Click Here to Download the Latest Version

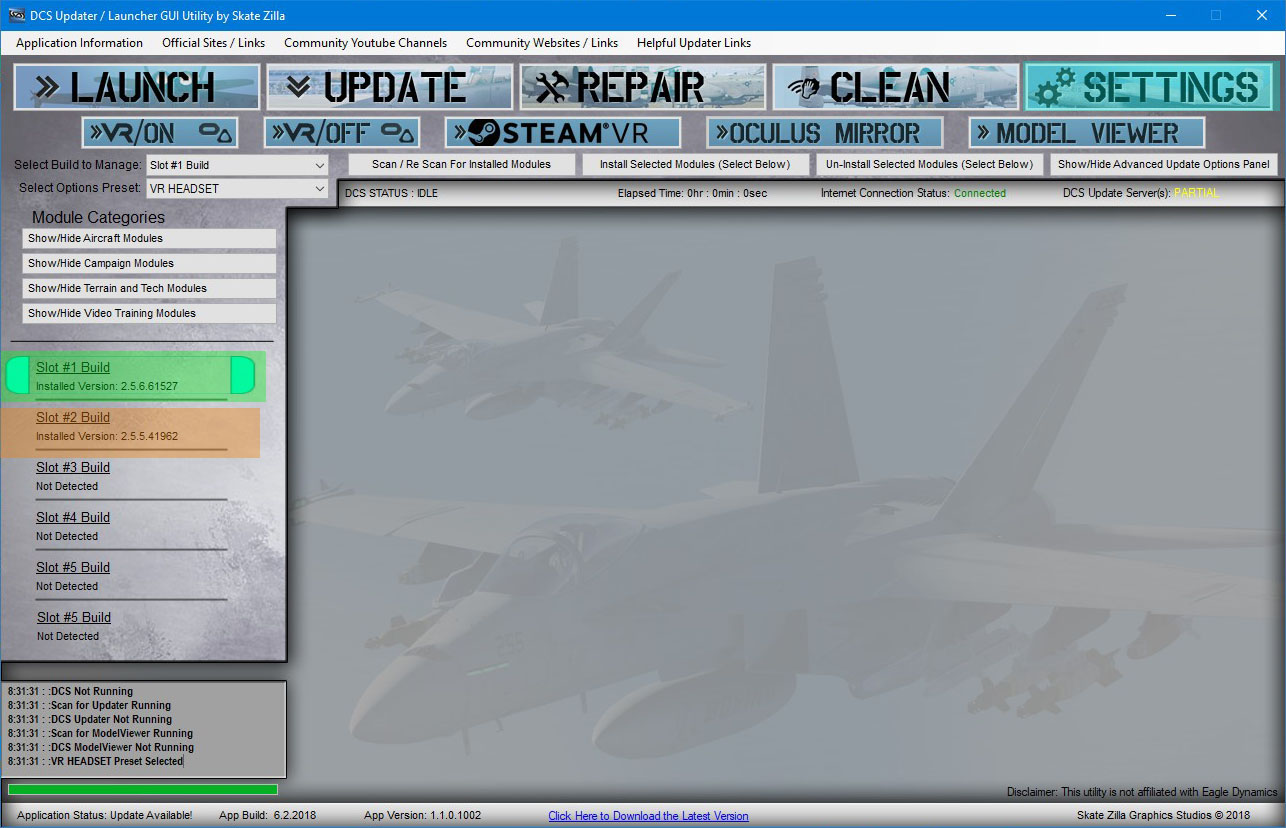click(x=648, y=816)
